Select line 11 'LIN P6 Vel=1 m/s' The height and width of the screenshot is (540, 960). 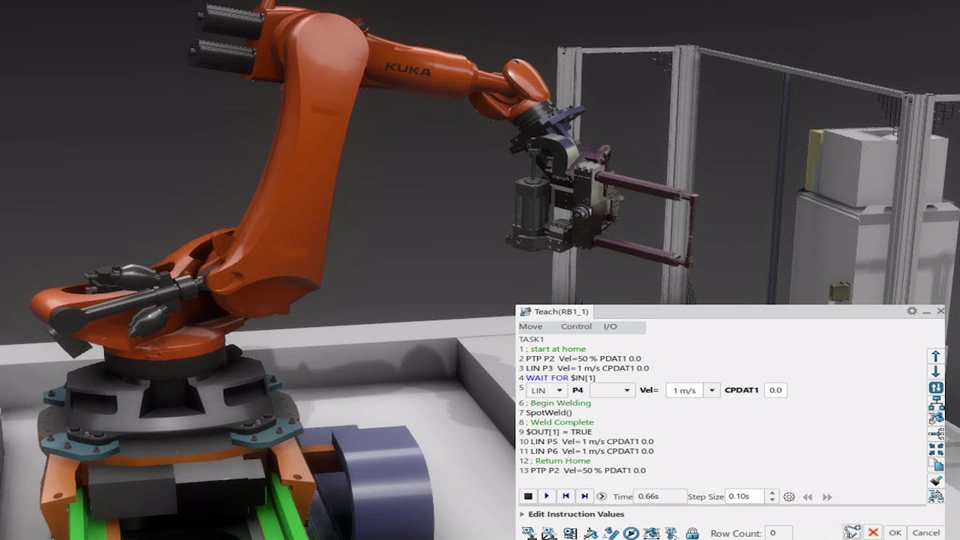pos(586,451)
